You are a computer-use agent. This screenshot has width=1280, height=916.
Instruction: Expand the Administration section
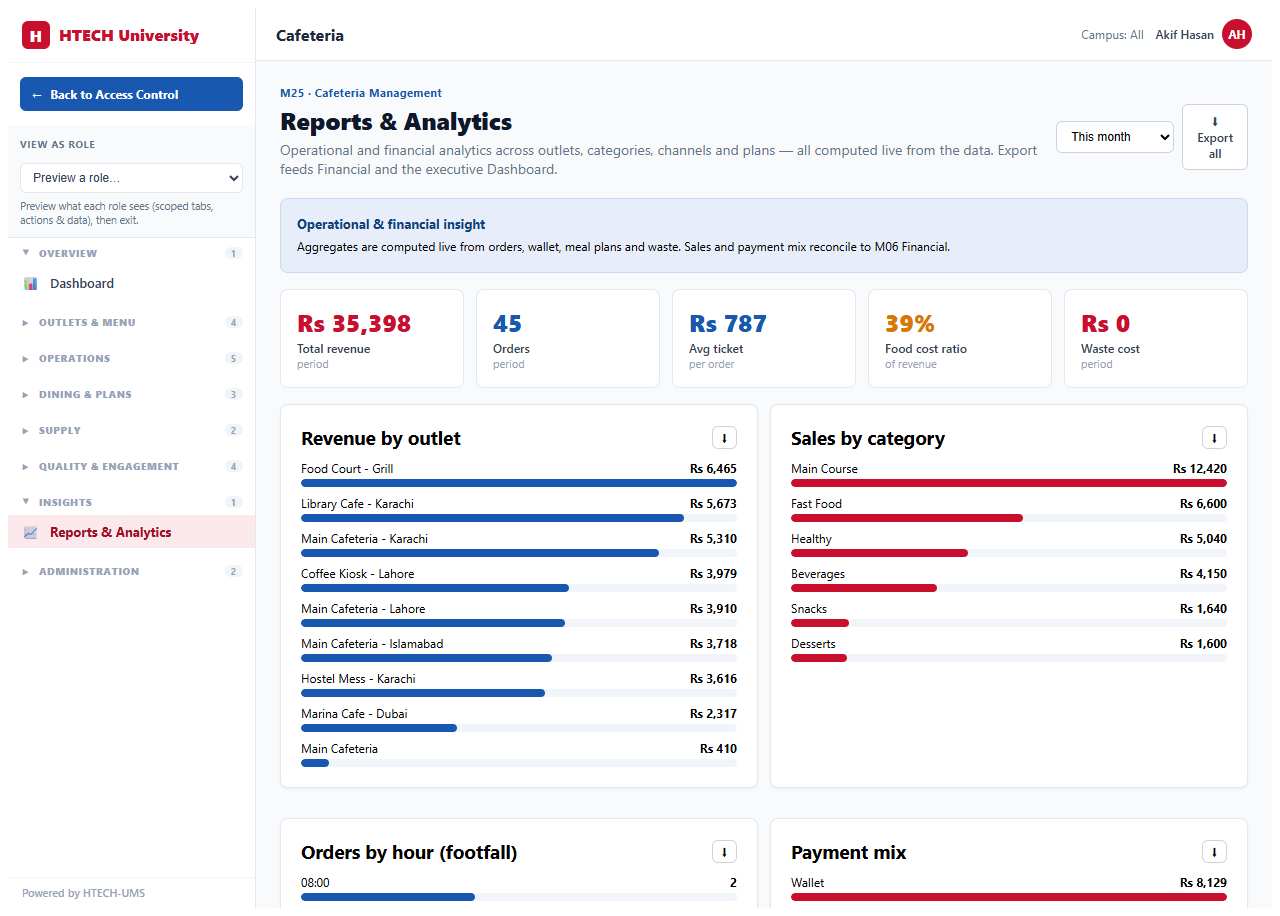131,572
